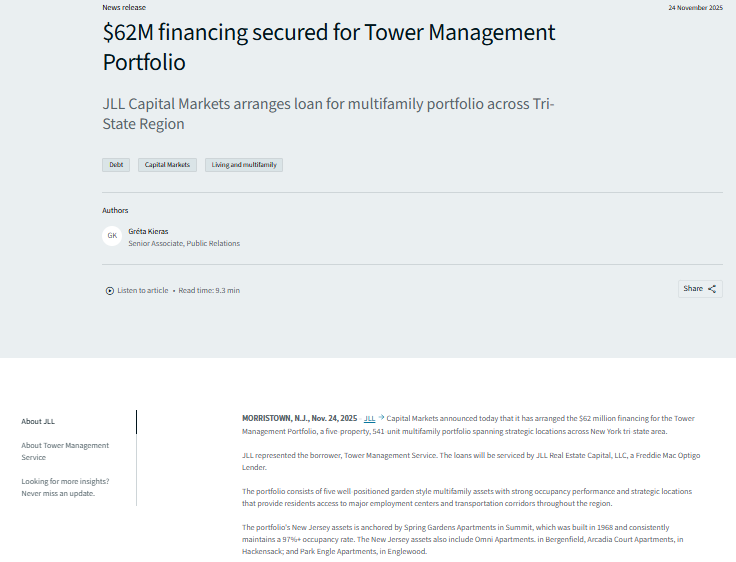
Task: Jump to About Tower Management Service section
Action: coord(65,451)
